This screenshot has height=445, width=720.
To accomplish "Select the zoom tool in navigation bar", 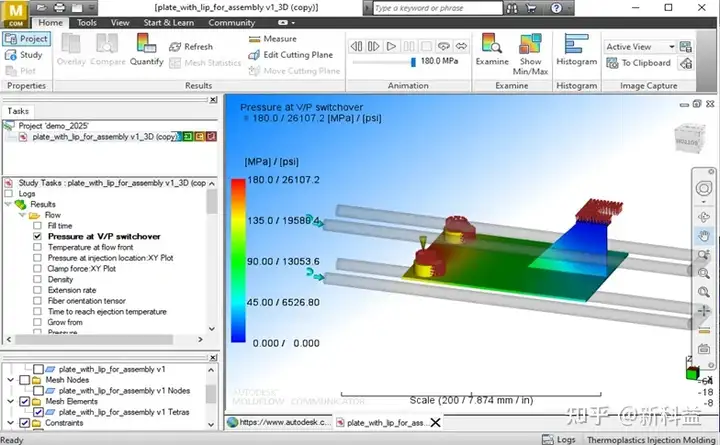I will tap(703, 254).
